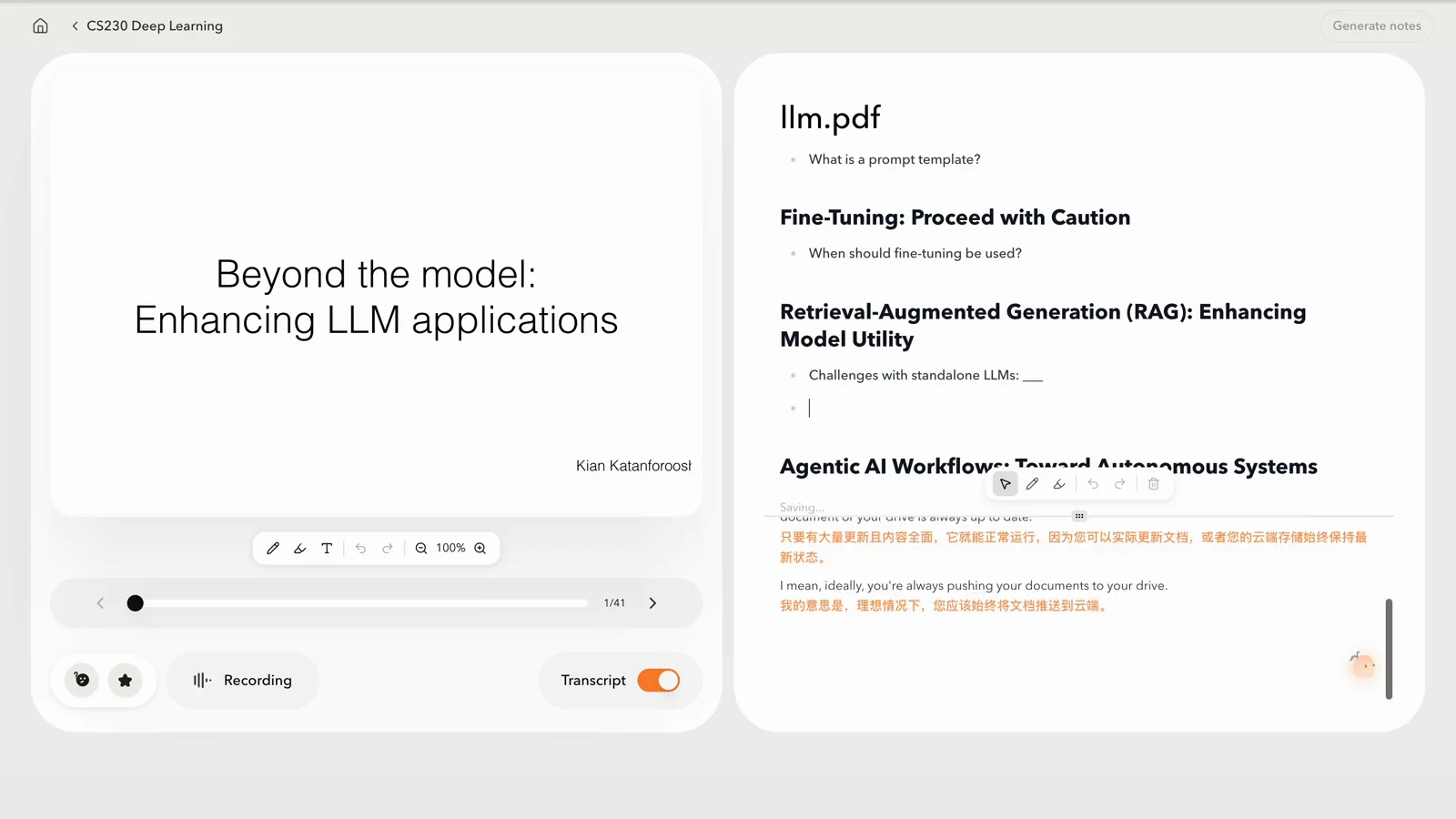Click 'Challenges with standalone LLMs' bullet
Viewport: 1456px width, 819px height.
(925, 375)
